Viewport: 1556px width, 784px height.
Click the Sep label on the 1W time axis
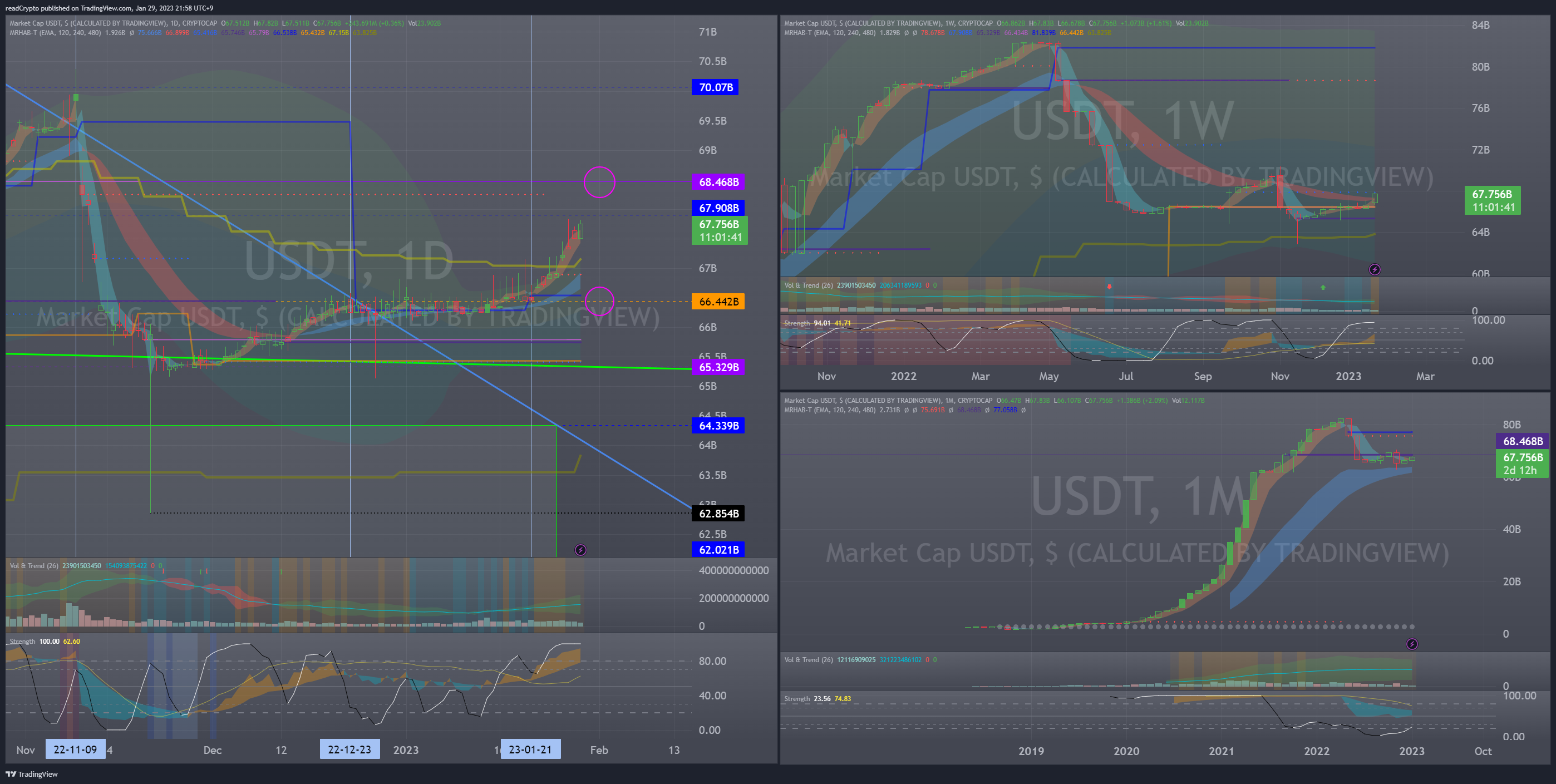[1203, 376]
